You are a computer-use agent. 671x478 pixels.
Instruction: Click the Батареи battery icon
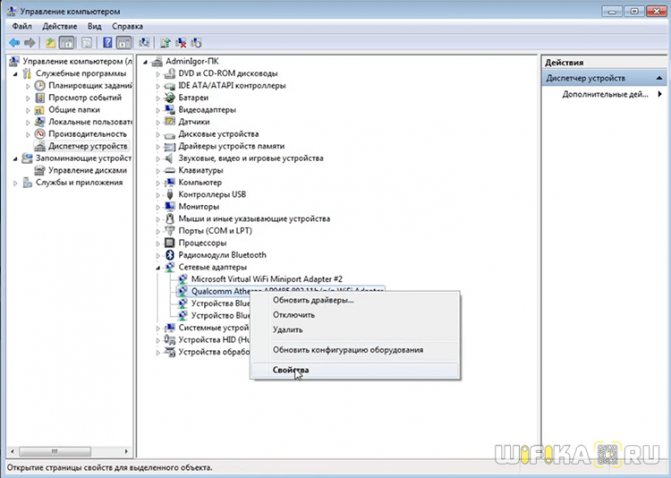tap(169, 98)
